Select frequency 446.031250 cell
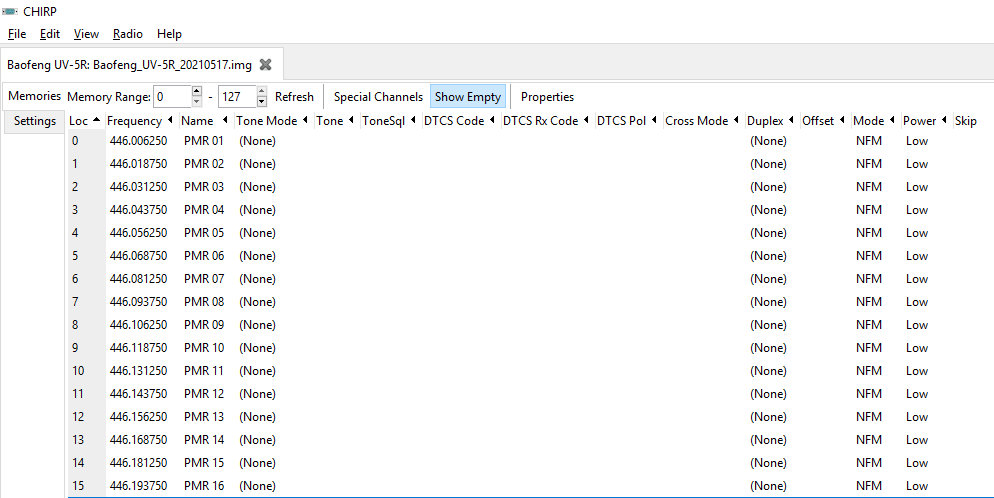The width and height of the screenshot is (994, 498). coord(138,187)
